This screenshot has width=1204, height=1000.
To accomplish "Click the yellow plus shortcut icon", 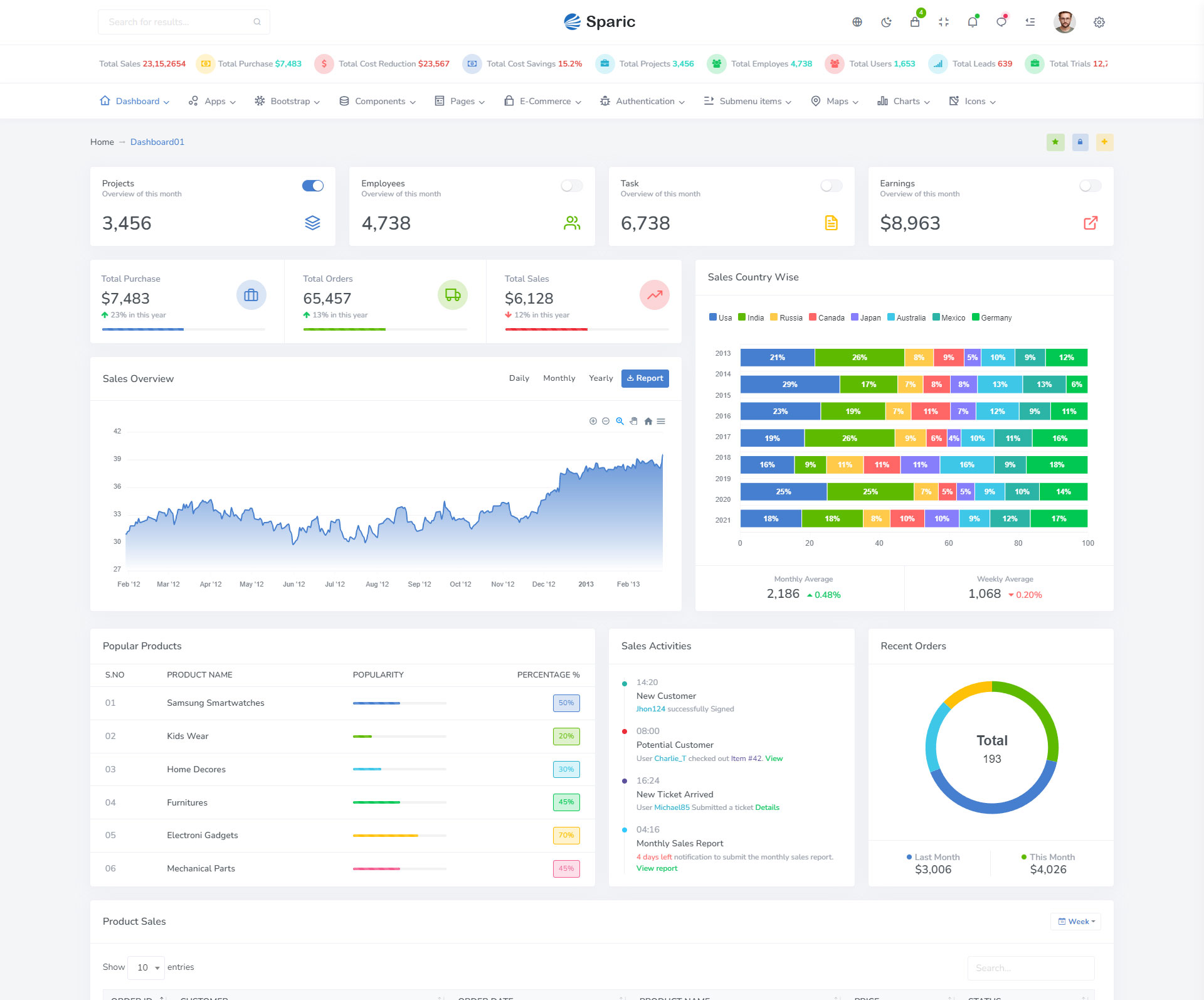I will (x=1104, y=142).
